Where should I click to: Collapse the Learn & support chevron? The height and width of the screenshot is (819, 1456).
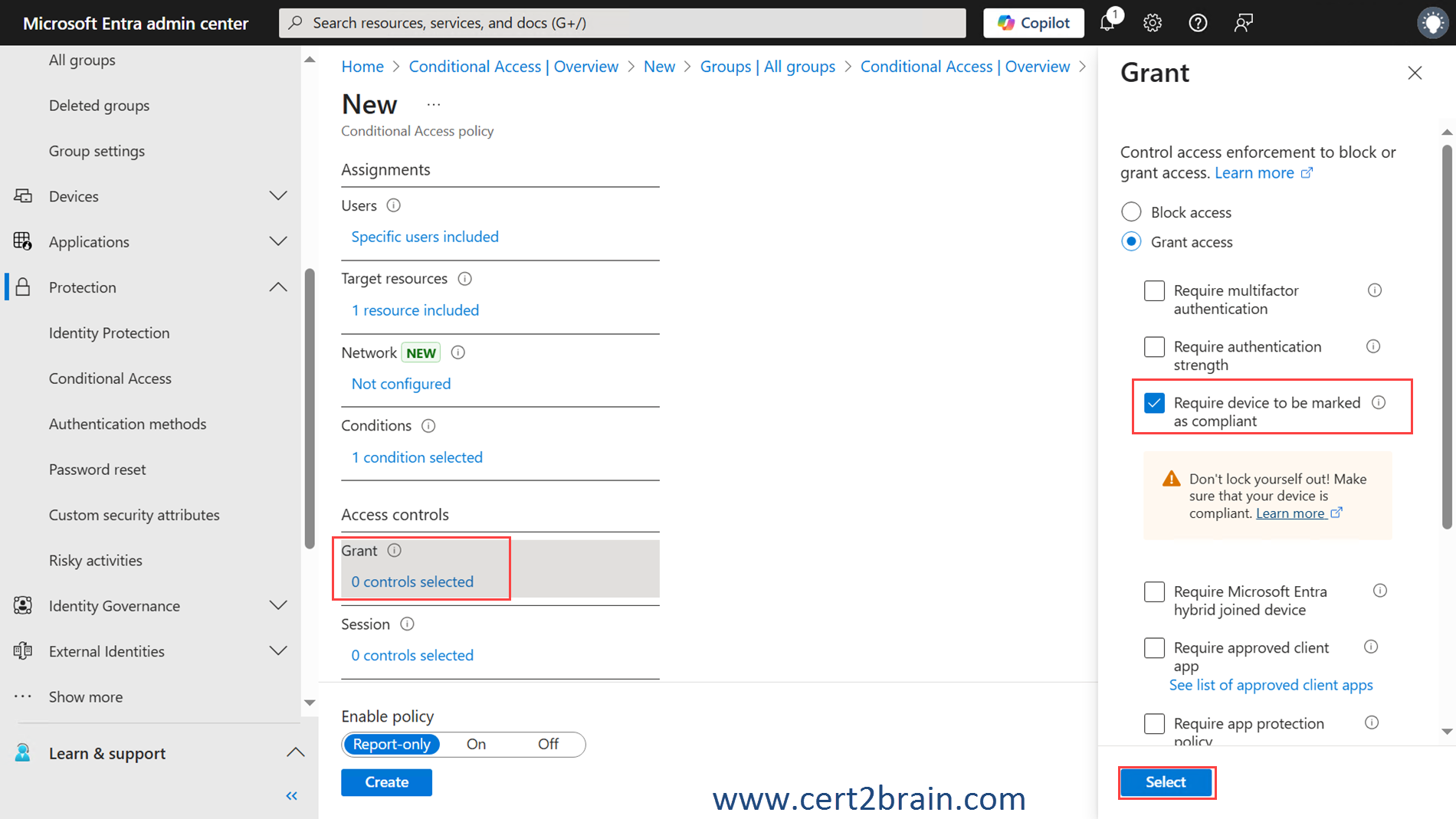(295, 753)
